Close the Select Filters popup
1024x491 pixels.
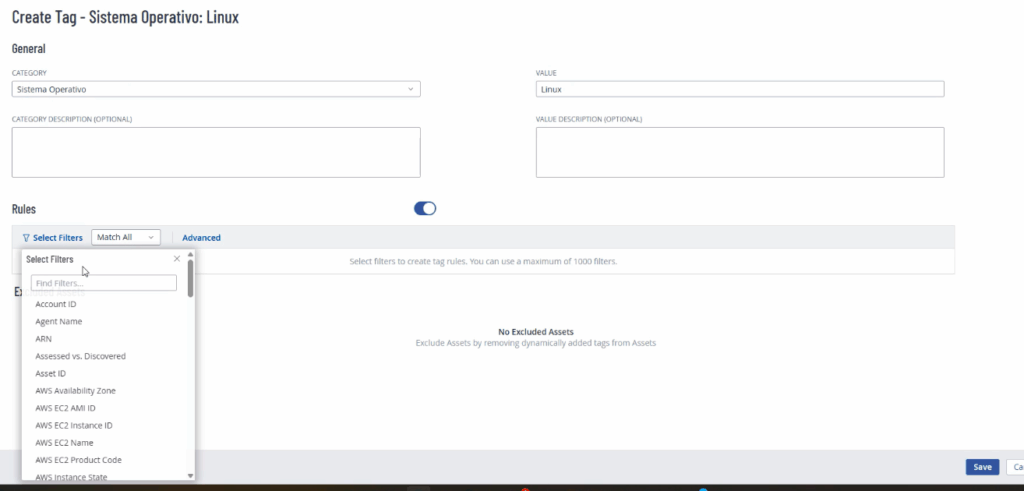(177, 259)
